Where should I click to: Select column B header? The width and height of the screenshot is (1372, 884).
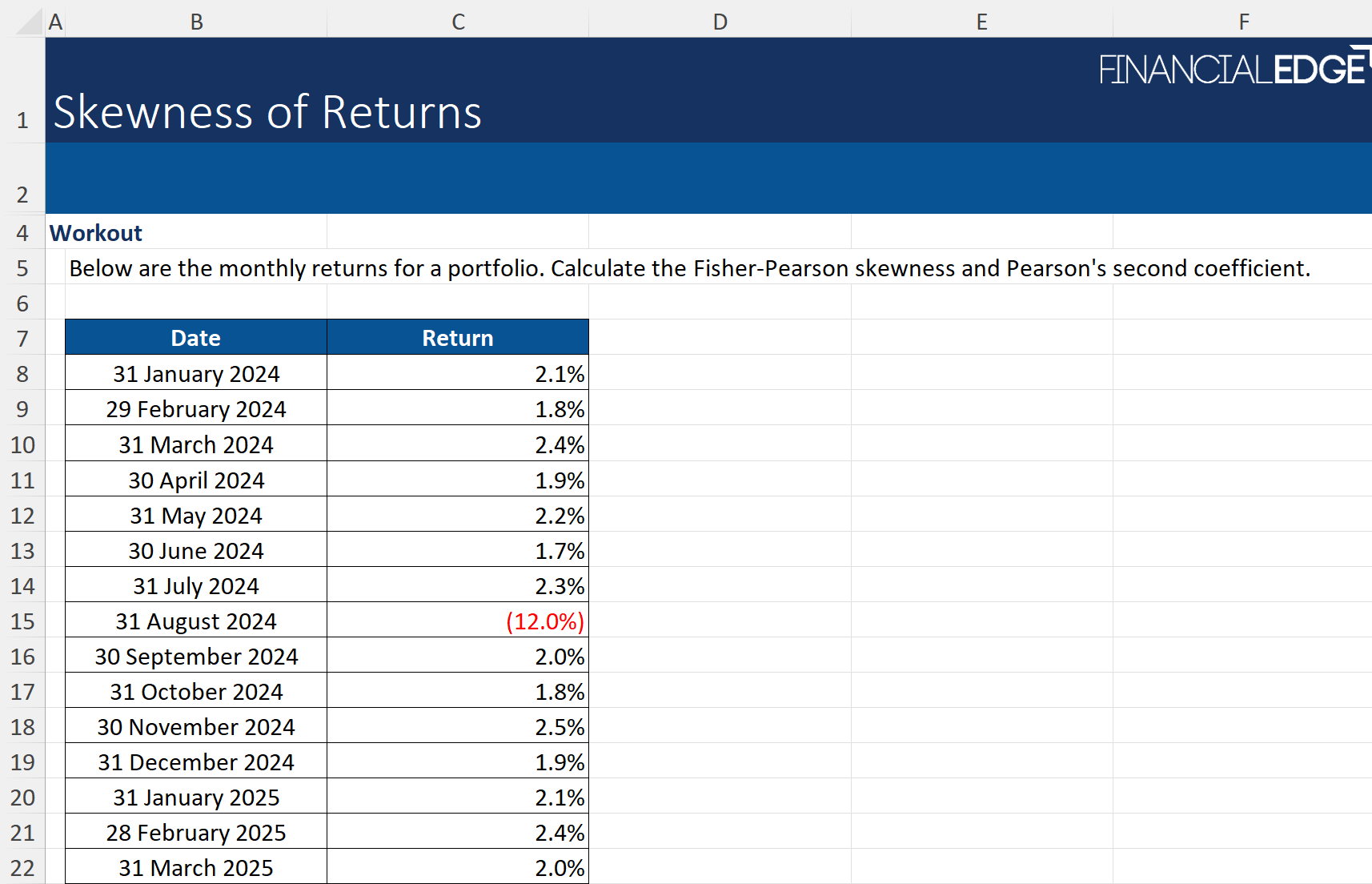(196, 22)
